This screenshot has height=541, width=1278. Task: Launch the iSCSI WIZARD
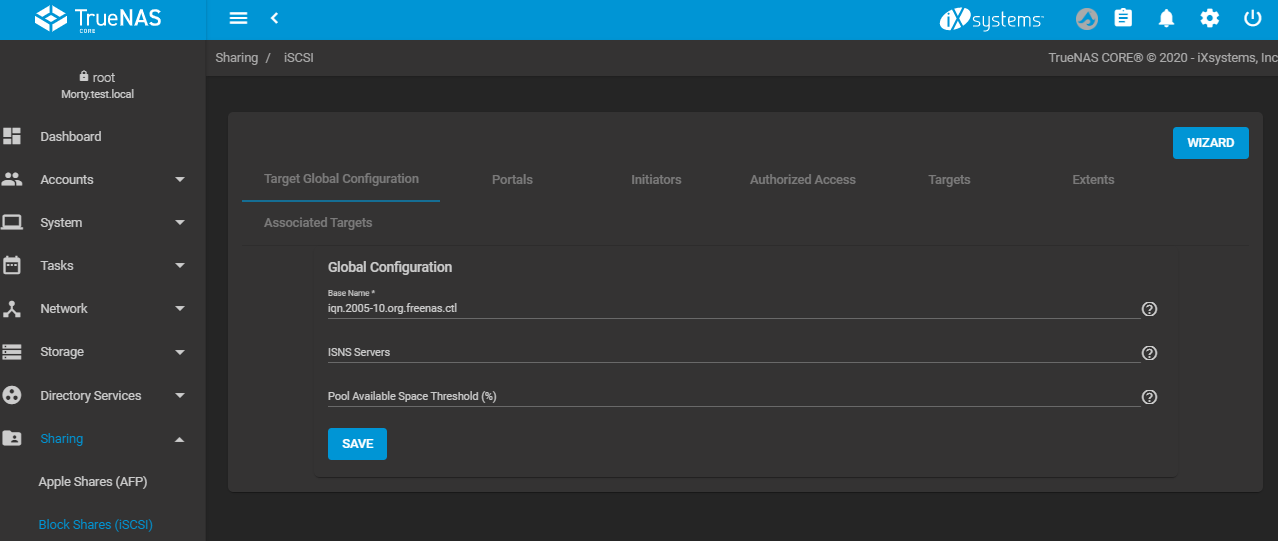coord(1210,143)
